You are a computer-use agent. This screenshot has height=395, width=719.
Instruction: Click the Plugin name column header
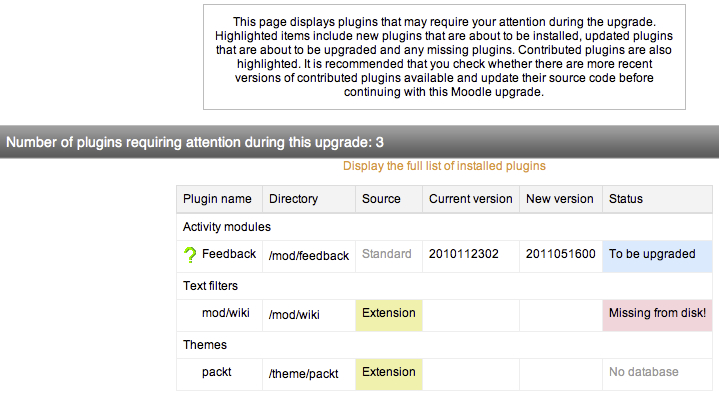219,199
